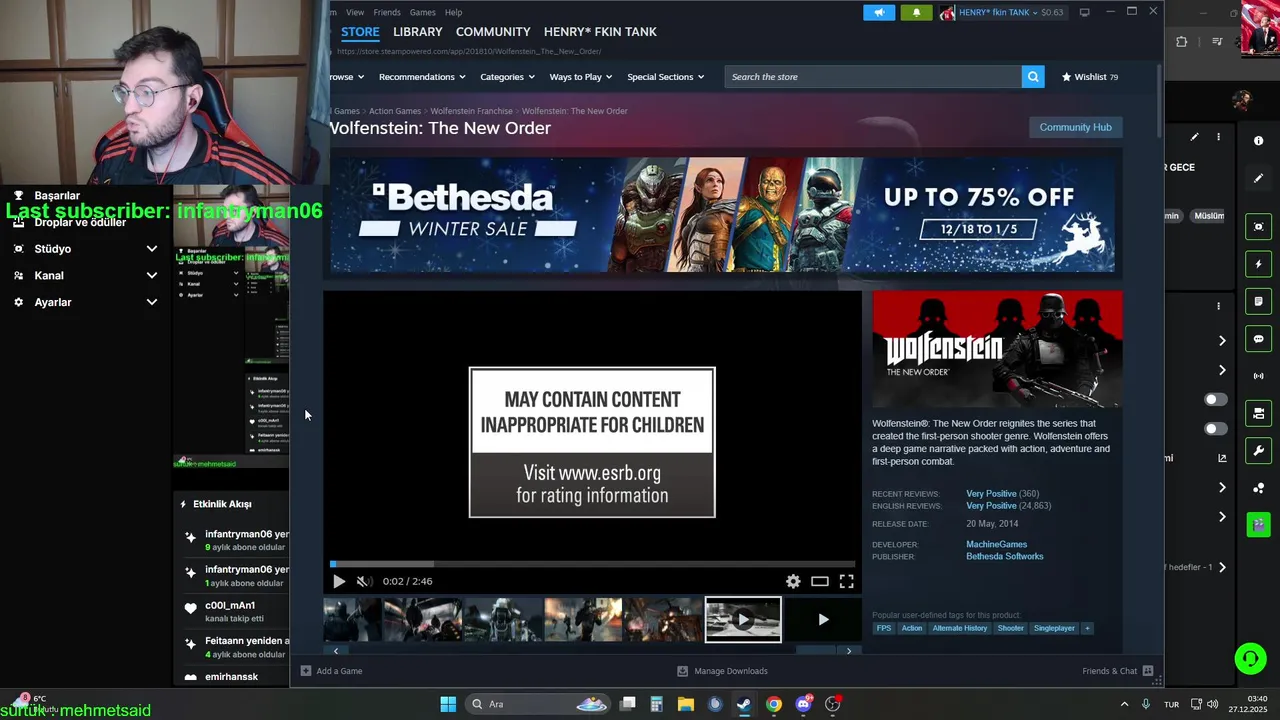1280x720 pixels.
Task: Open the Games menu in Steam
Action: click(422, 12)
